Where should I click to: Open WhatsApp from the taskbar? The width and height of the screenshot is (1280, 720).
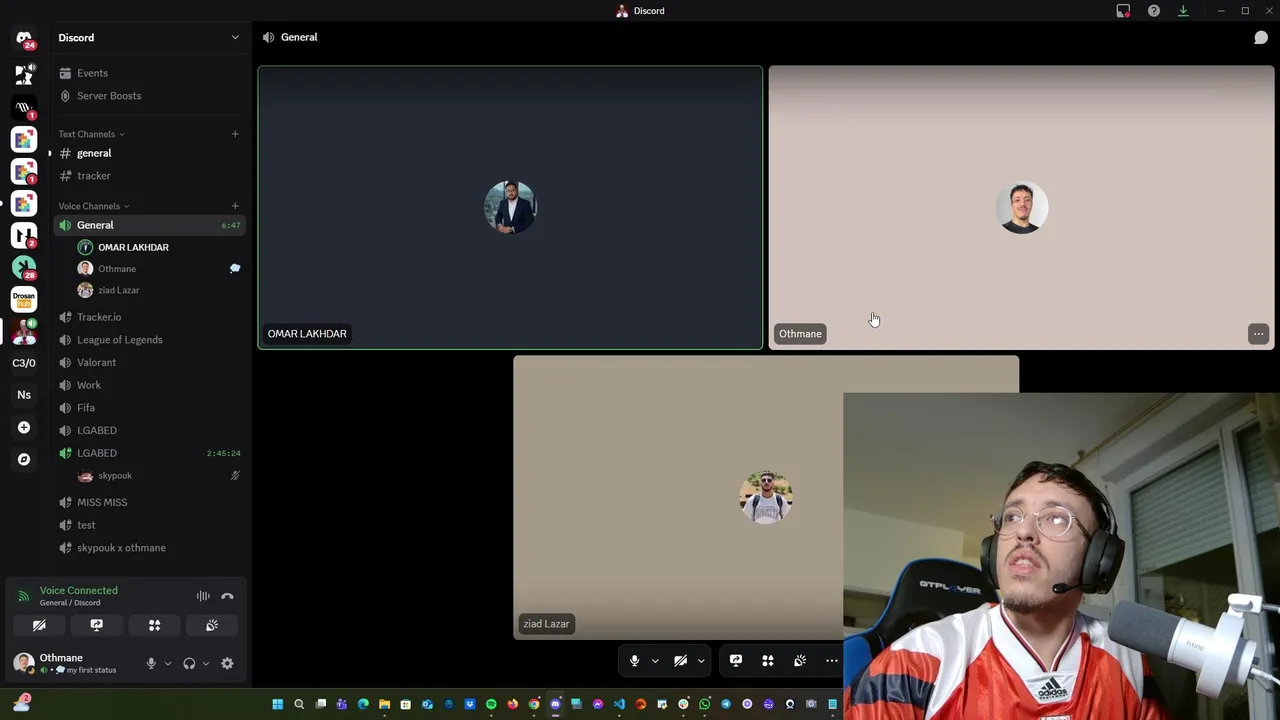[705, 705]
